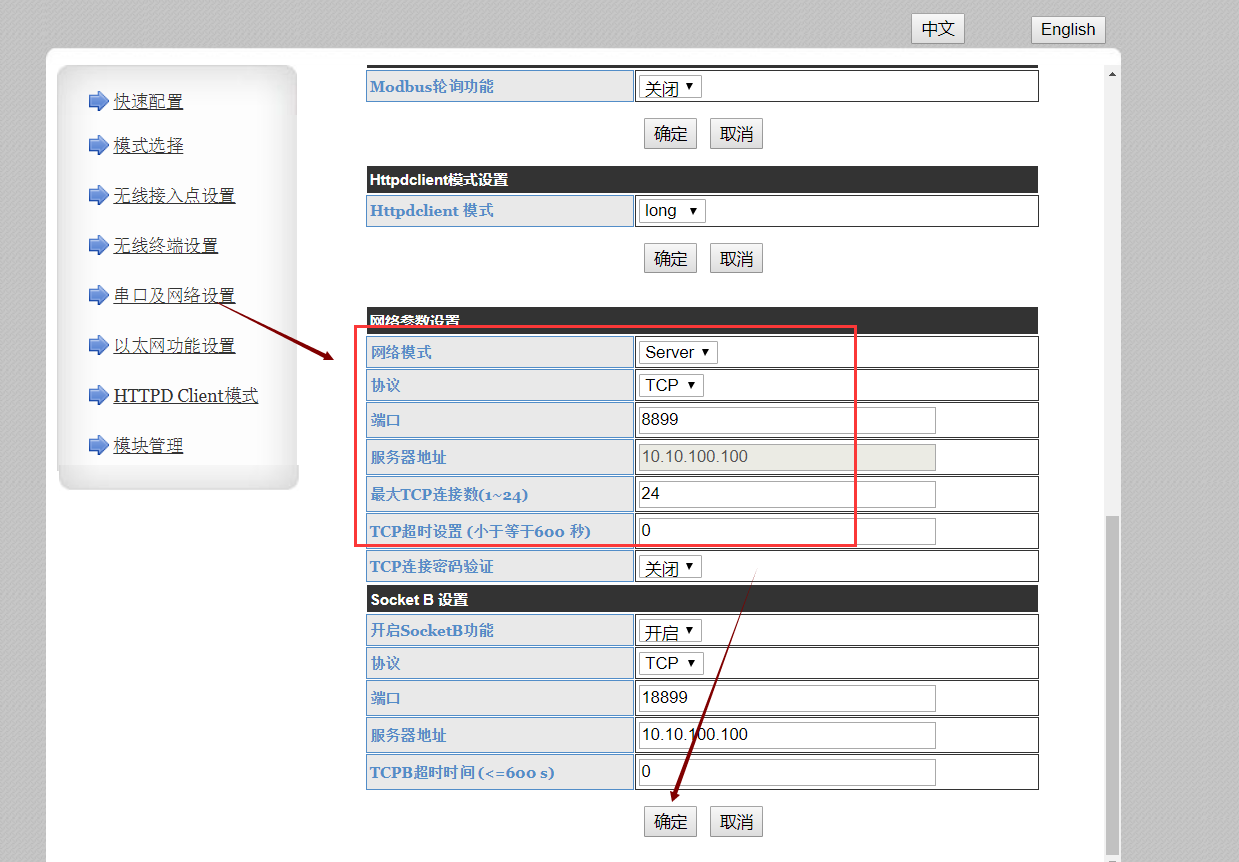Click the arrow icon beside 以太网功能设置
1239x862 pixels.
point(98,346)
